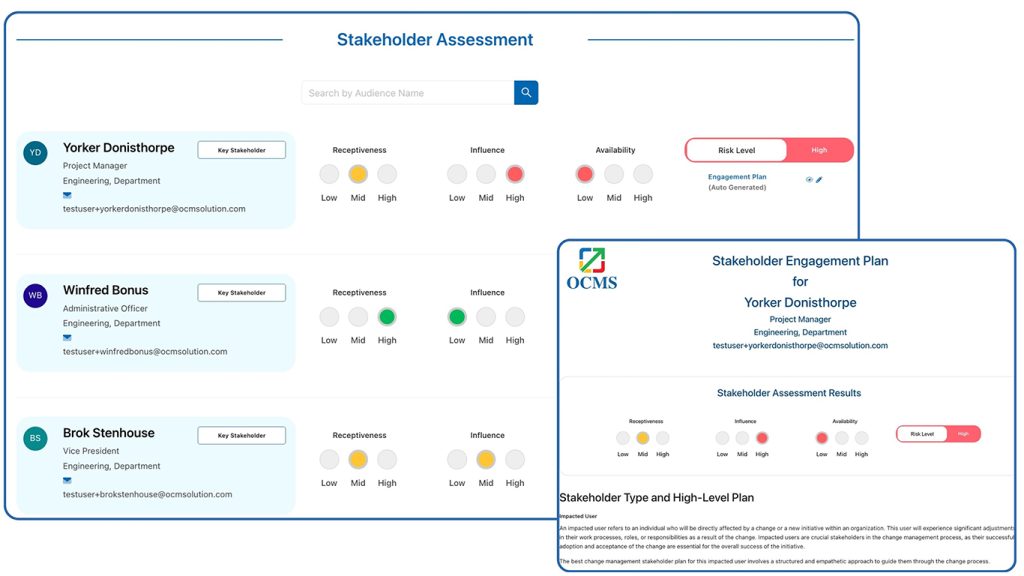Image resolution: width=1024 pixels, height=576 pixels.
Task: Click the pencil icon to edit Yorker's Engagement Plan
Action: point(820,180)
